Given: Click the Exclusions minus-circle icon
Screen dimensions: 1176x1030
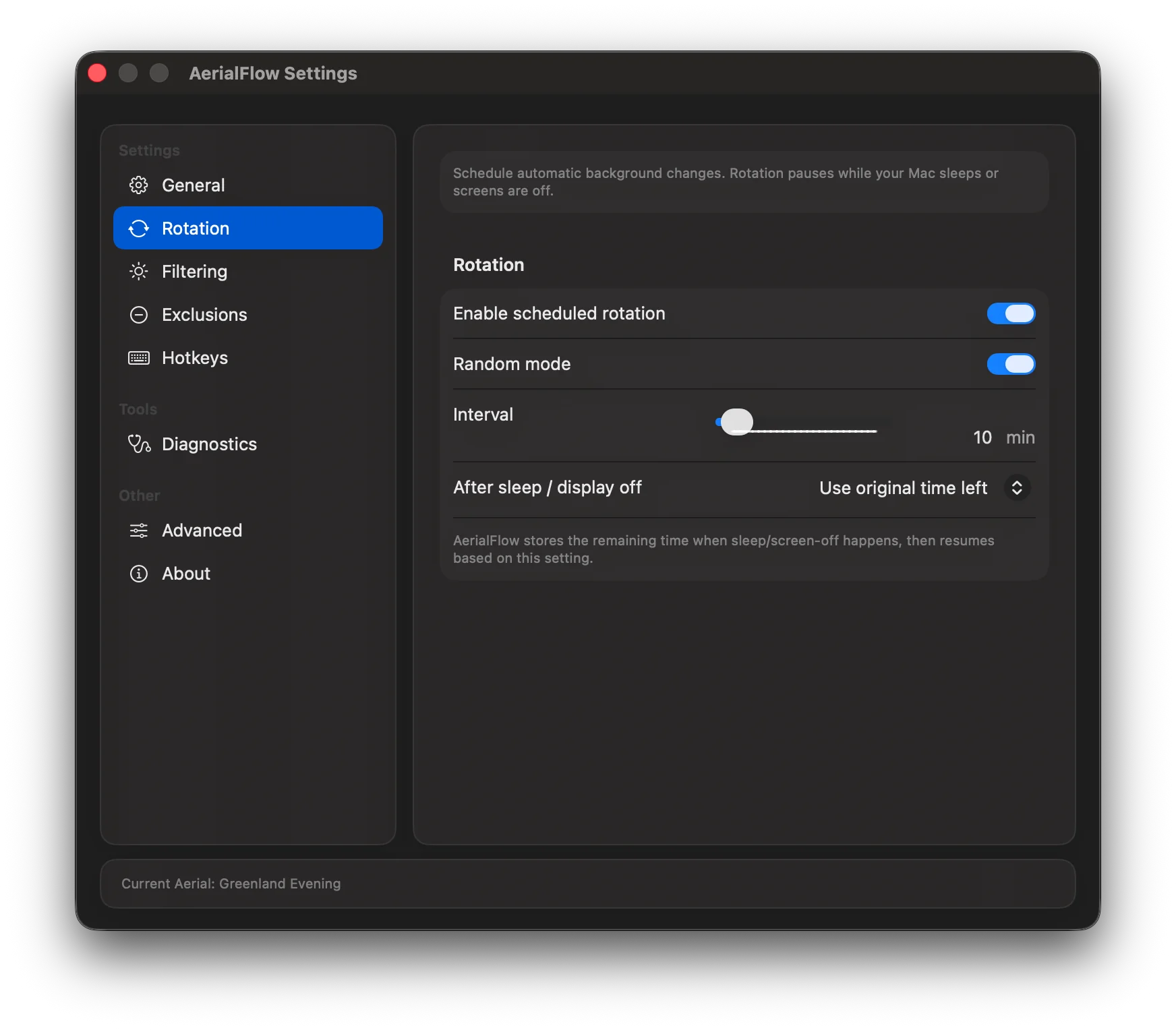Looking at the screenshot, I should pos(138,315).
